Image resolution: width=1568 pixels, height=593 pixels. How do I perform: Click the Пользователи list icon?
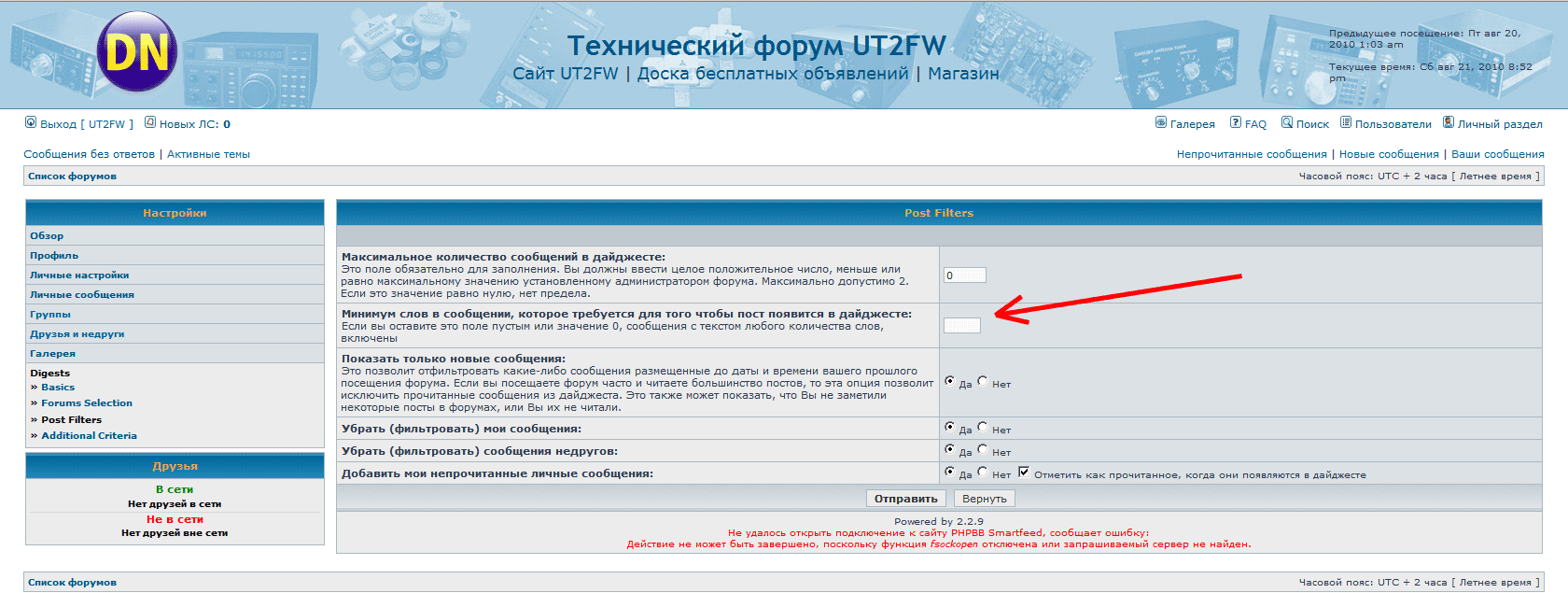pos(1346,122)
